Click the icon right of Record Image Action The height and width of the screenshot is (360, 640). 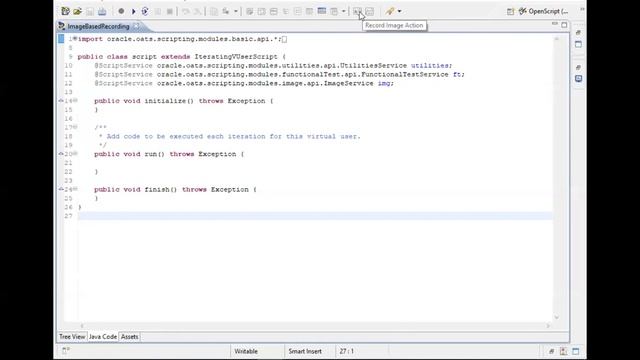[370, 11]
